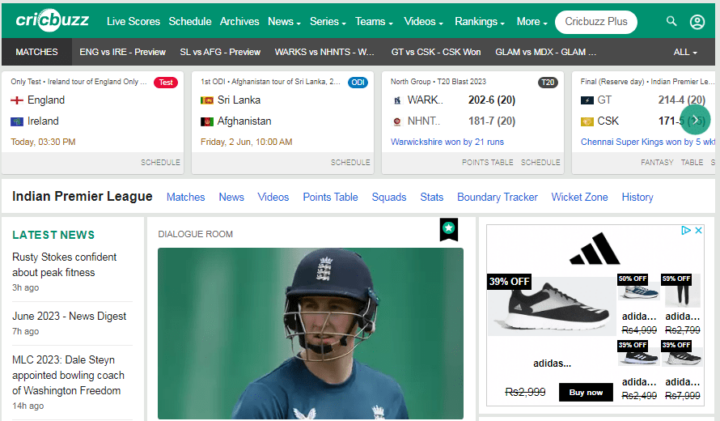720x421 pixels.
Task: Click the CSK team logo icon
Action: click(587, 121)
